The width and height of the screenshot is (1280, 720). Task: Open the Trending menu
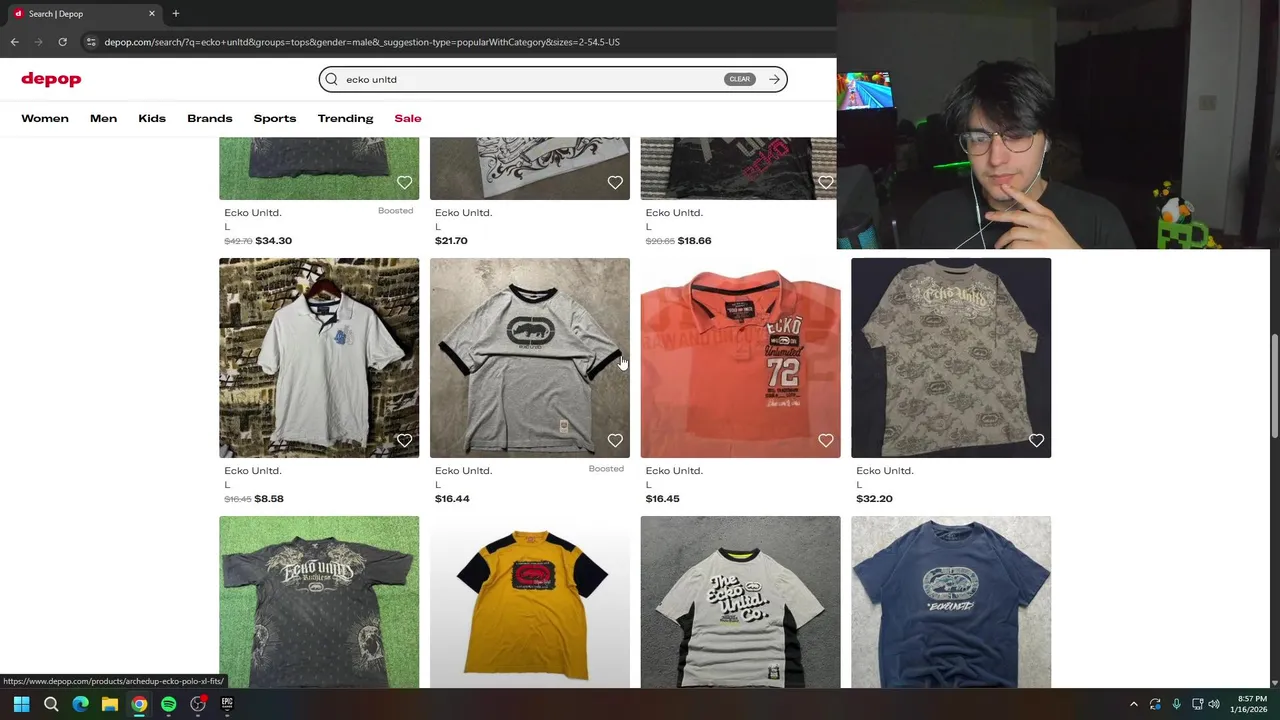coord(345,118)
